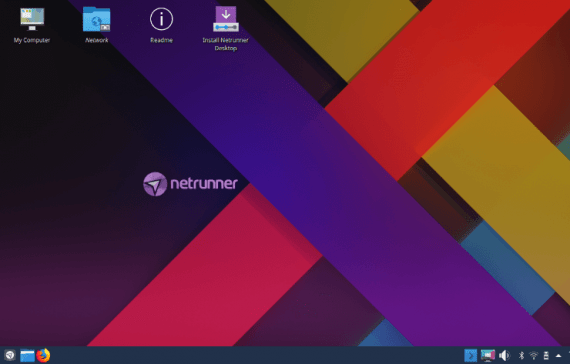Select the 'My Computer' label text
570x364 pixels.
tap(32, 40)
